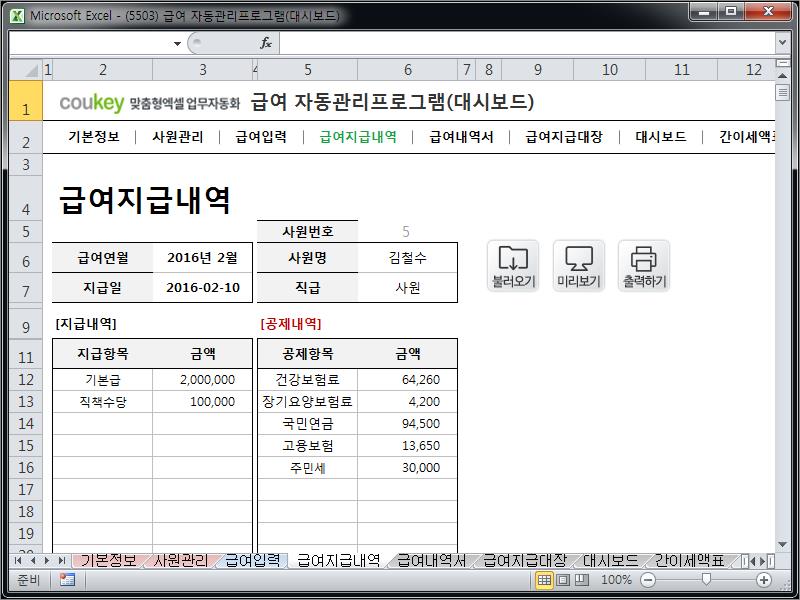Select the 사원번호 value cell 5
Viewport: 800px width, 600px height.
tap(407, 232)
